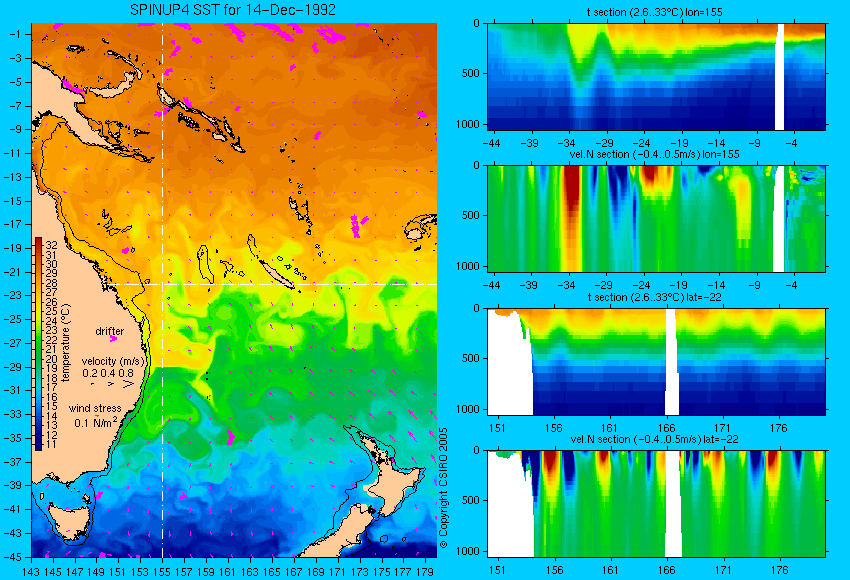Click the 'drifter' legend label
This screenshot has height=580, width=850.
pos(110,331)
